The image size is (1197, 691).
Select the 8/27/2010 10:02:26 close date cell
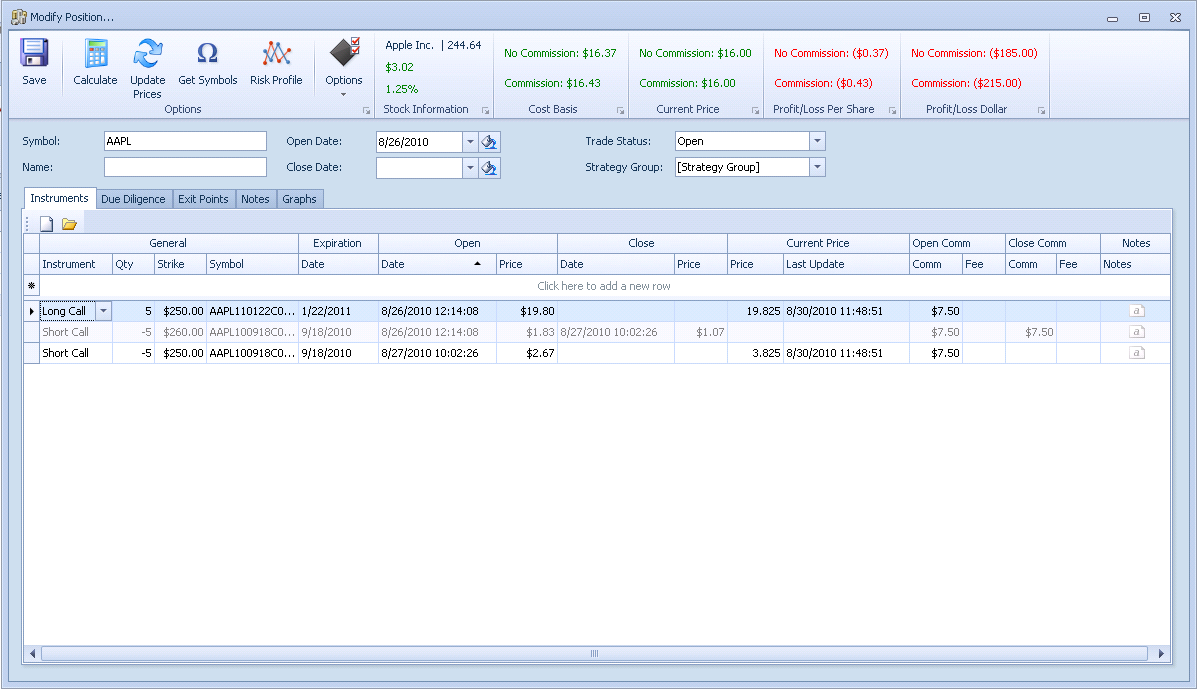tap(616, 332)
